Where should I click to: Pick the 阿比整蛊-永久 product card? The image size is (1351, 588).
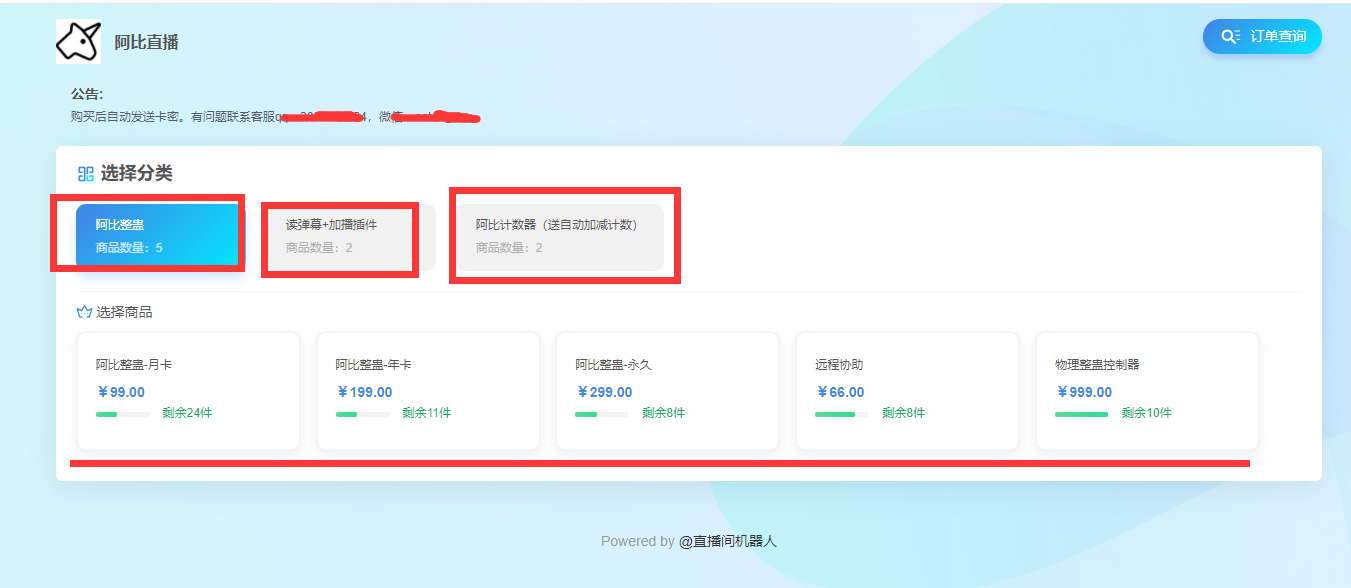pyautogui.click(x=667, y=390)
